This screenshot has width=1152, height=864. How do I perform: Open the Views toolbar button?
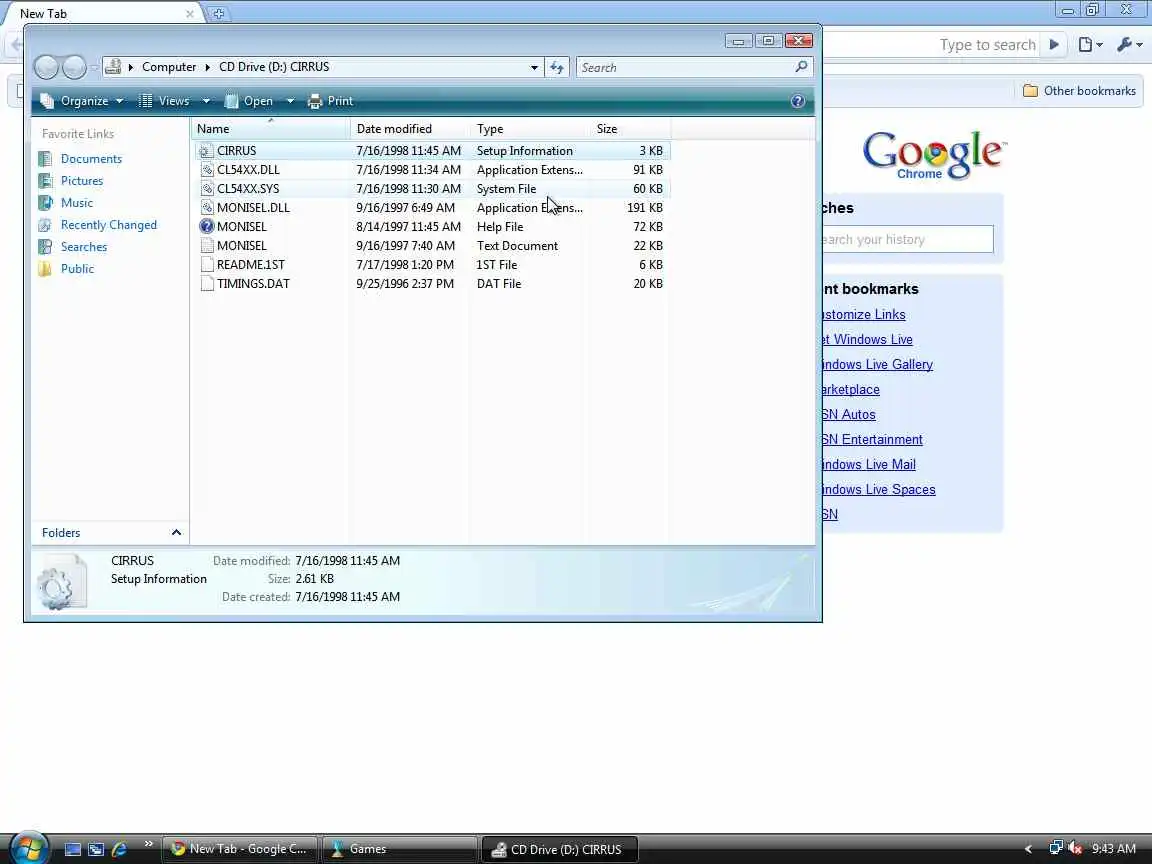[x=165, y=101]
